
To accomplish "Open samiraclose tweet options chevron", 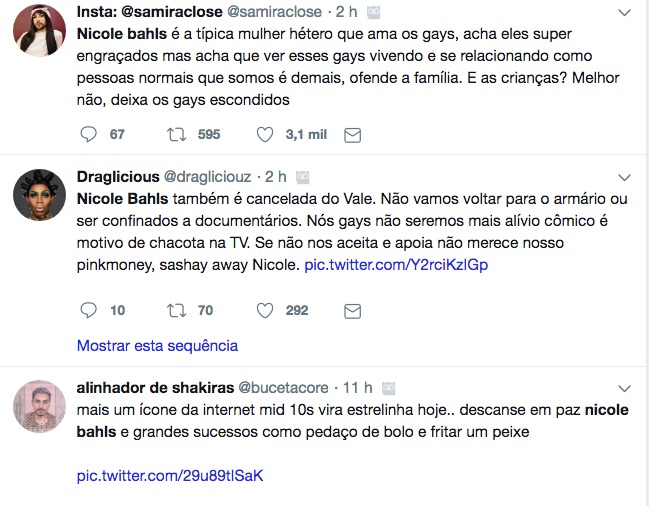I will (624, 13).
